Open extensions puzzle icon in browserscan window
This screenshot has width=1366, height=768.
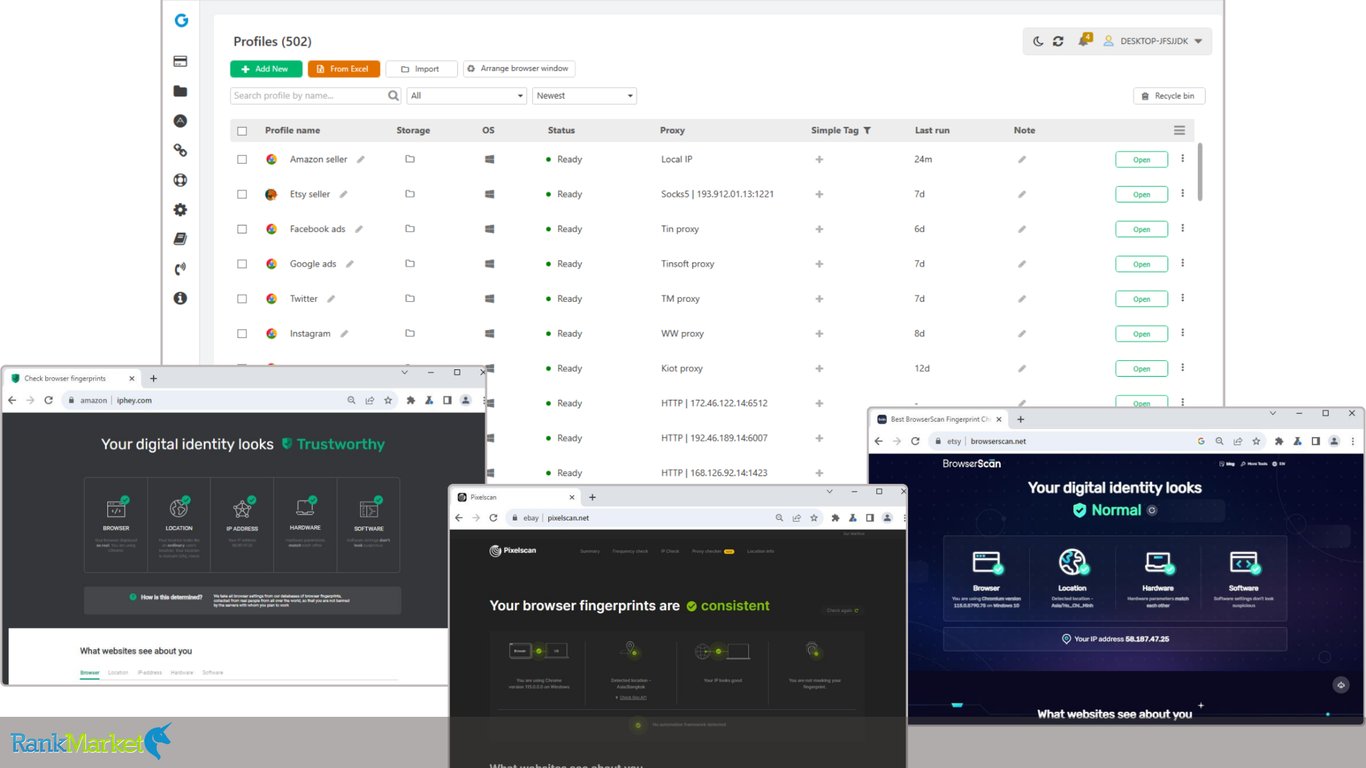click(x=1279, y=441)
